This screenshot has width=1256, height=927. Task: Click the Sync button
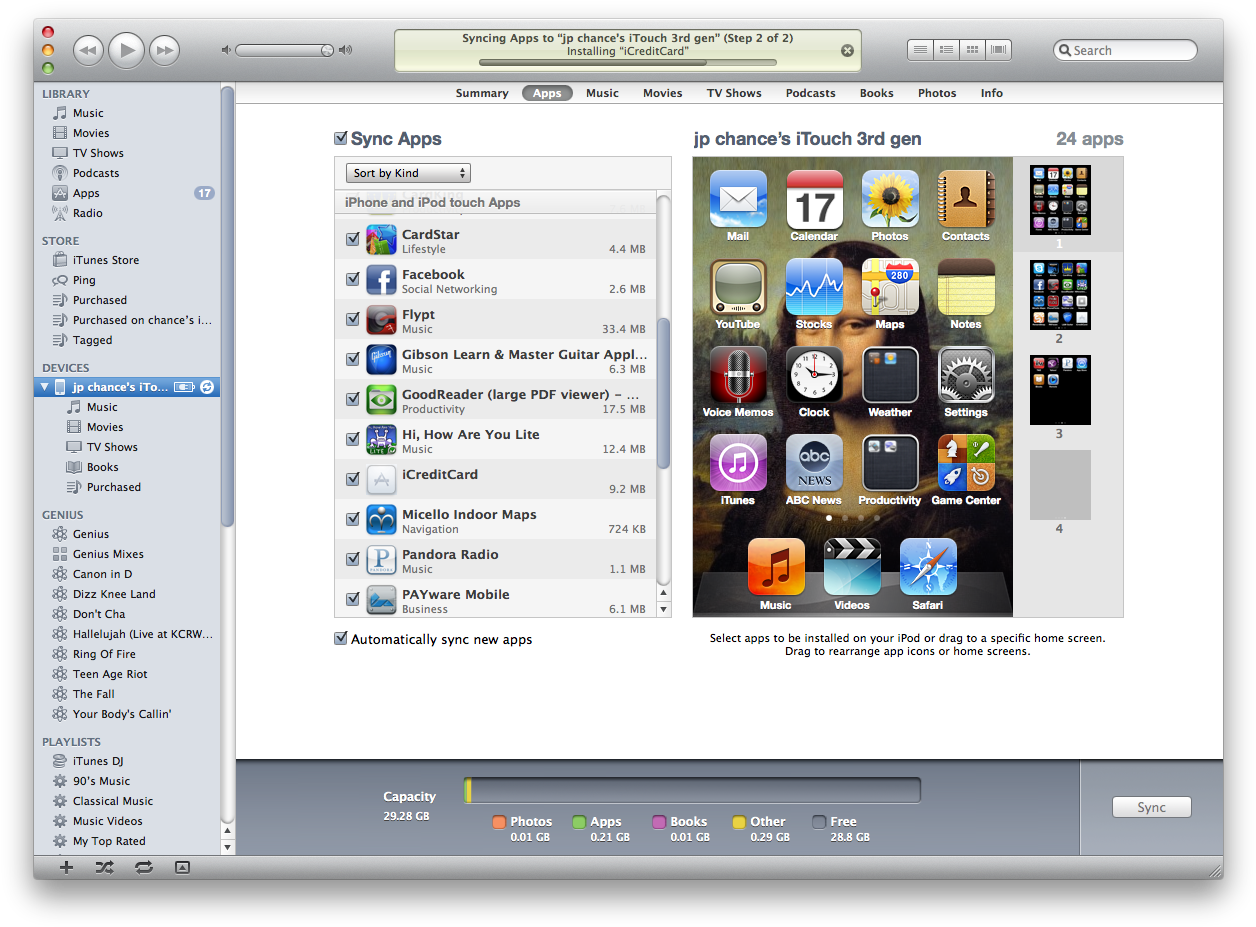point(1151,807)
